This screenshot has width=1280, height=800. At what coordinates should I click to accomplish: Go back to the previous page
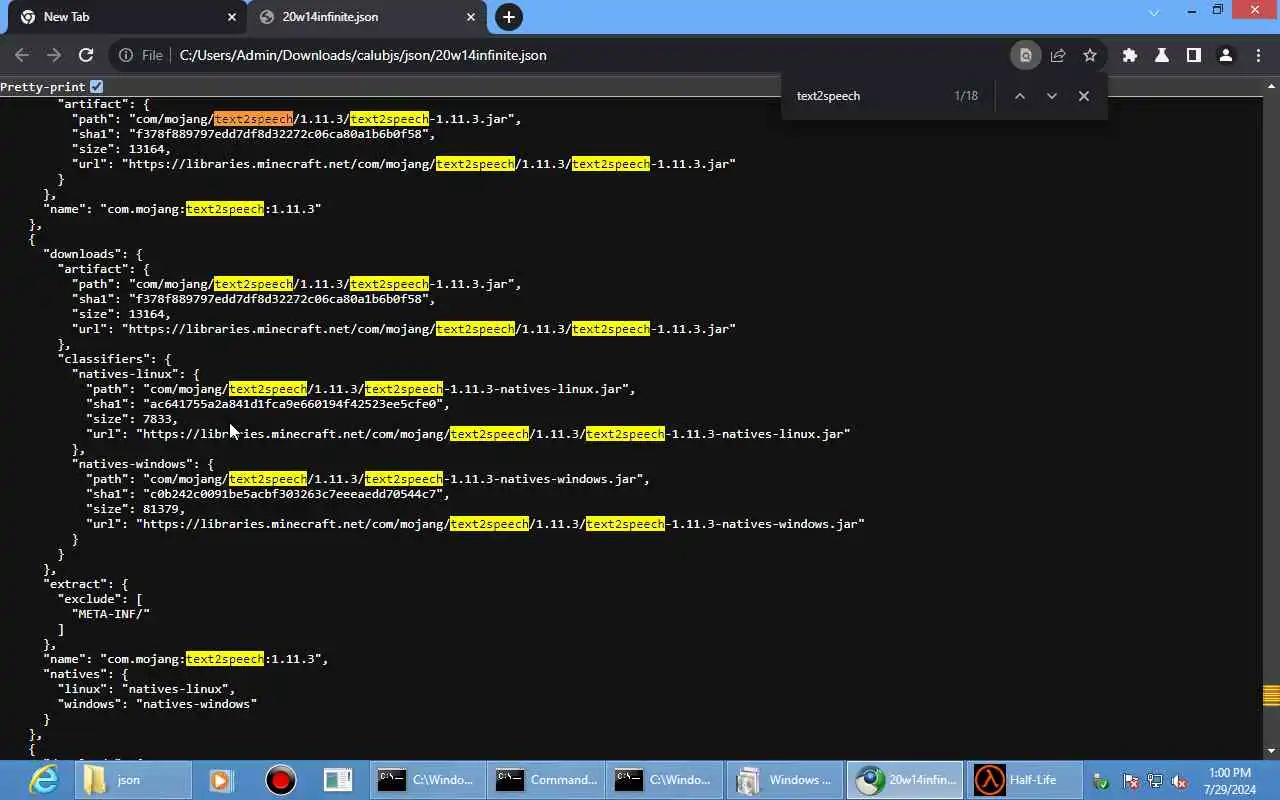[22, 55]
